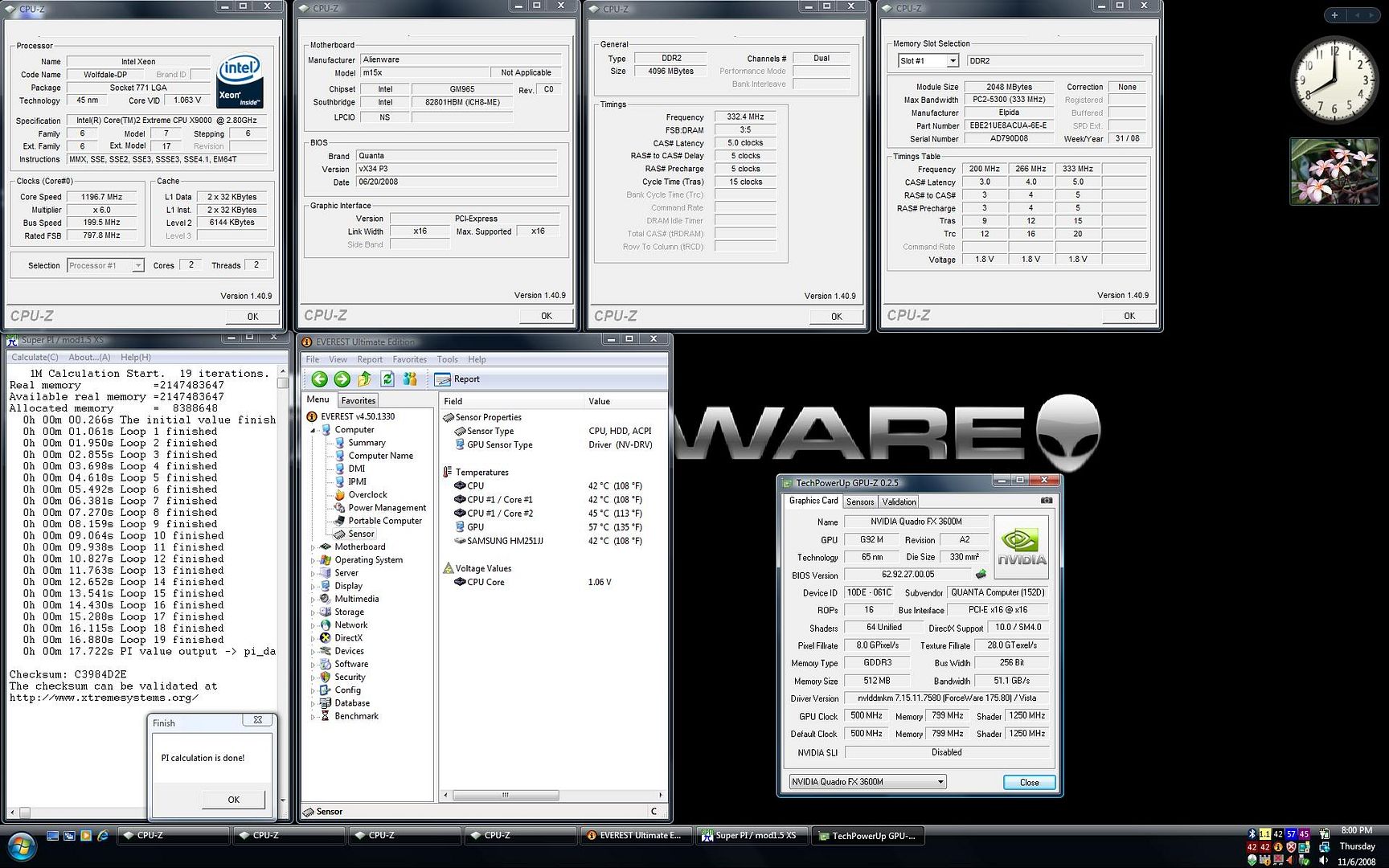Collapse the Computer tree node
Screen dimensions: 1389x868
(x=313, y=430)
